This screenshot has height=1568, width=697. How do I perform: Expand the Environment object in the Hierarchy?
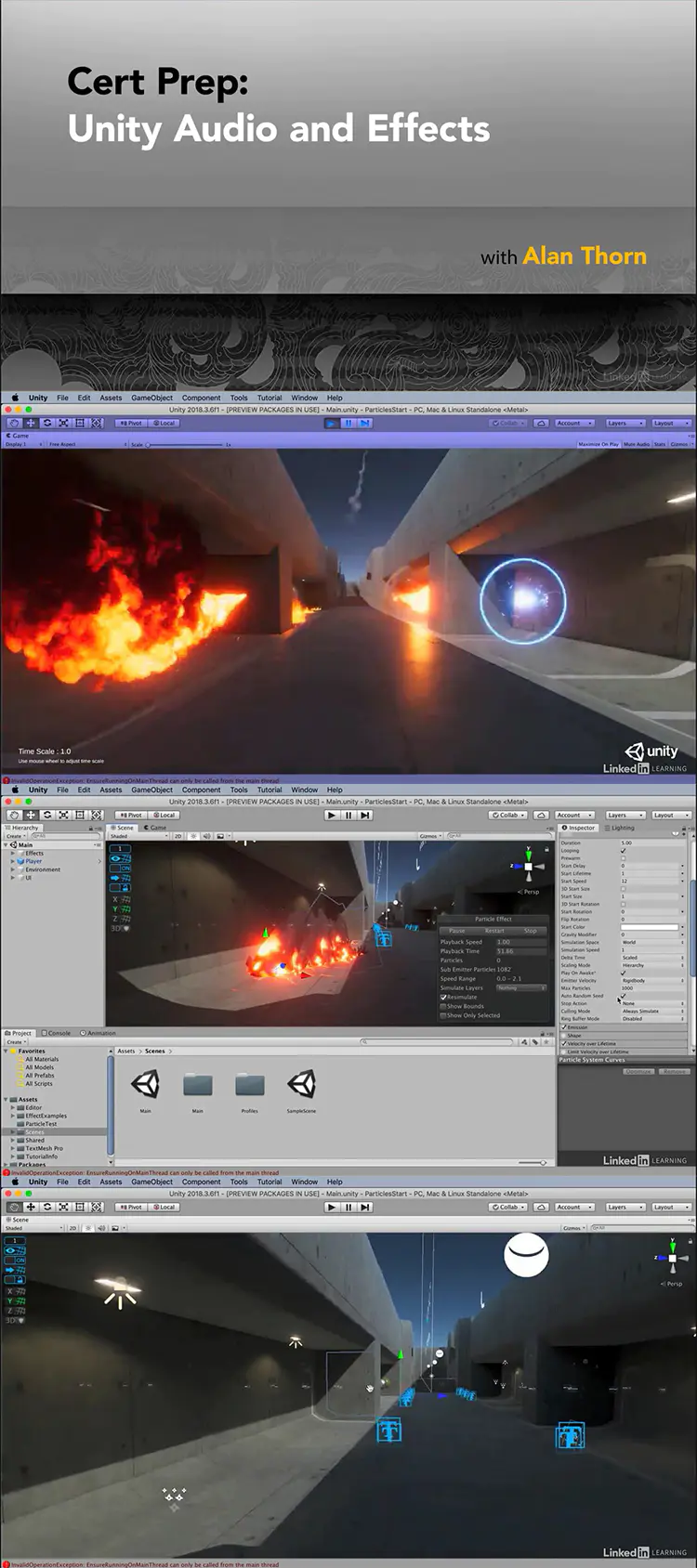click(x=13, y=869)
